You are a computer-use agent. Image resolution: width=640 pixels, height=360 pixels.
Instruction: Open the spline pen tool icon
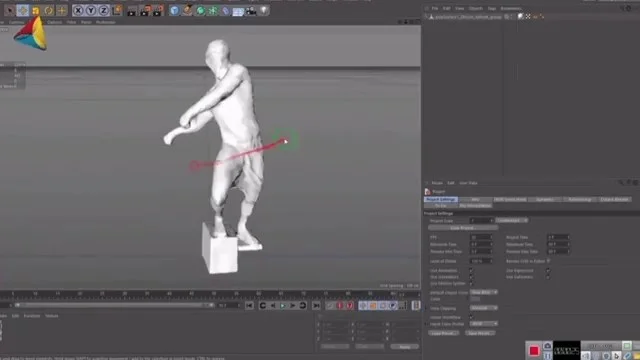[x=187, y=10]
